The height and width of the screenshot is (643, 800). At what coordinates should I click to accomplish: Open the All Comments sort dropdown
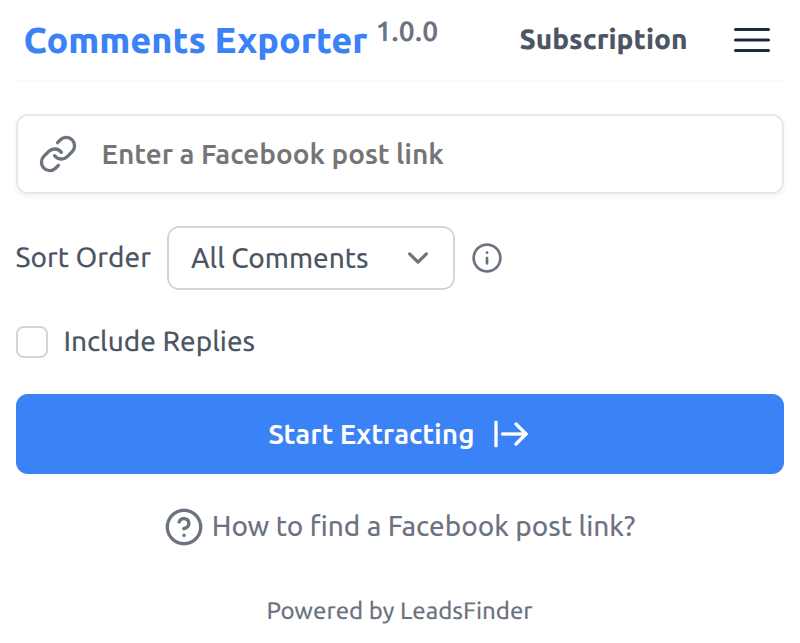click(x=310, y=258)
